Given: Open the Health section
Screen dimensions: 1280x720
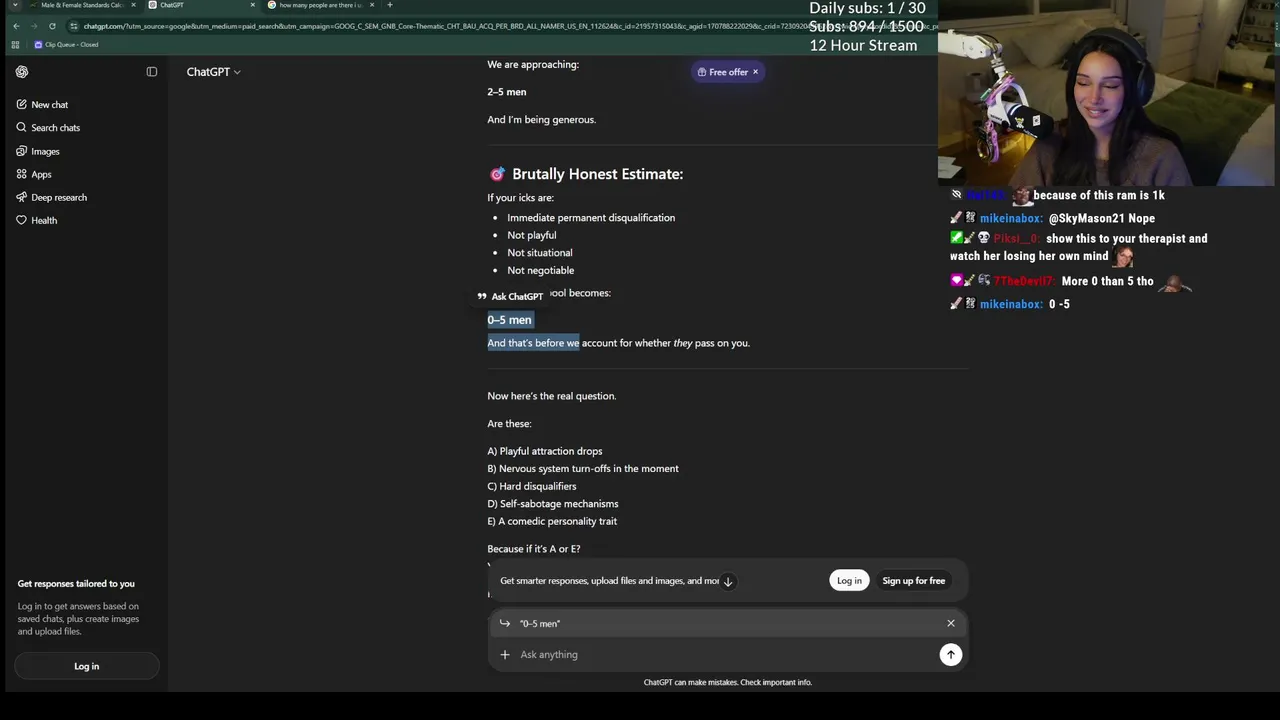Looking at the screenshot, I should (x=36, y=220).
